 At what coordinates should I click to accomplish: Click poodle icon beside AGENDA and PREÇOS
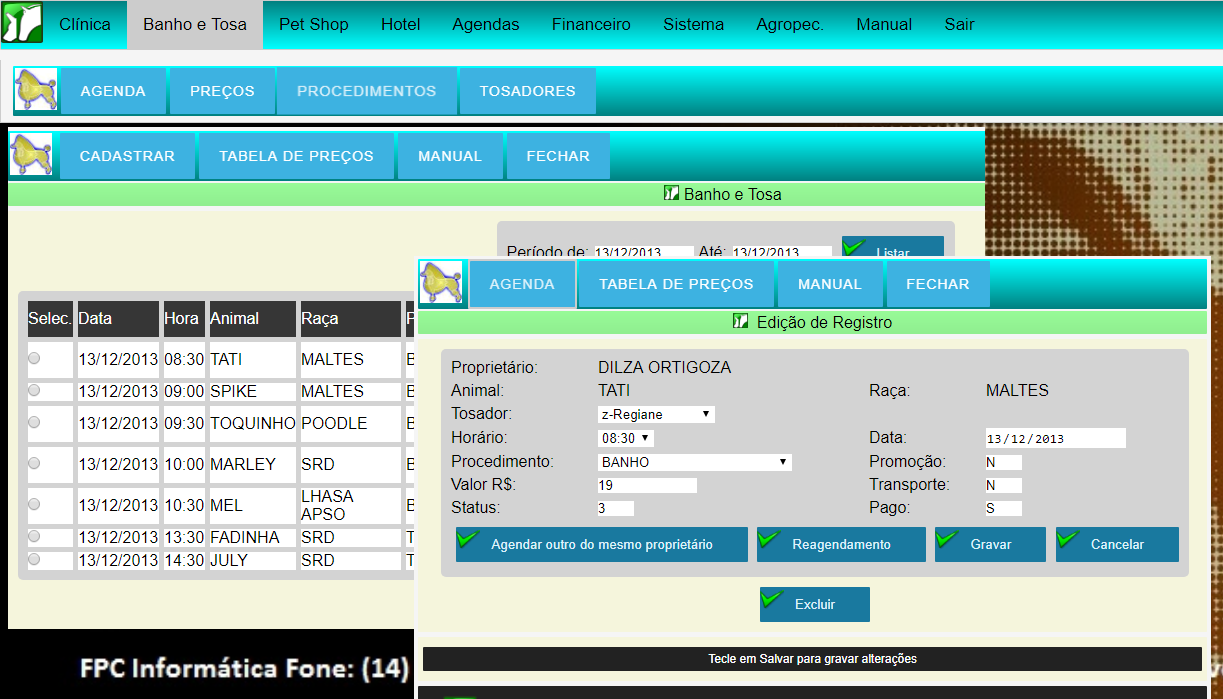click(35, 90)
